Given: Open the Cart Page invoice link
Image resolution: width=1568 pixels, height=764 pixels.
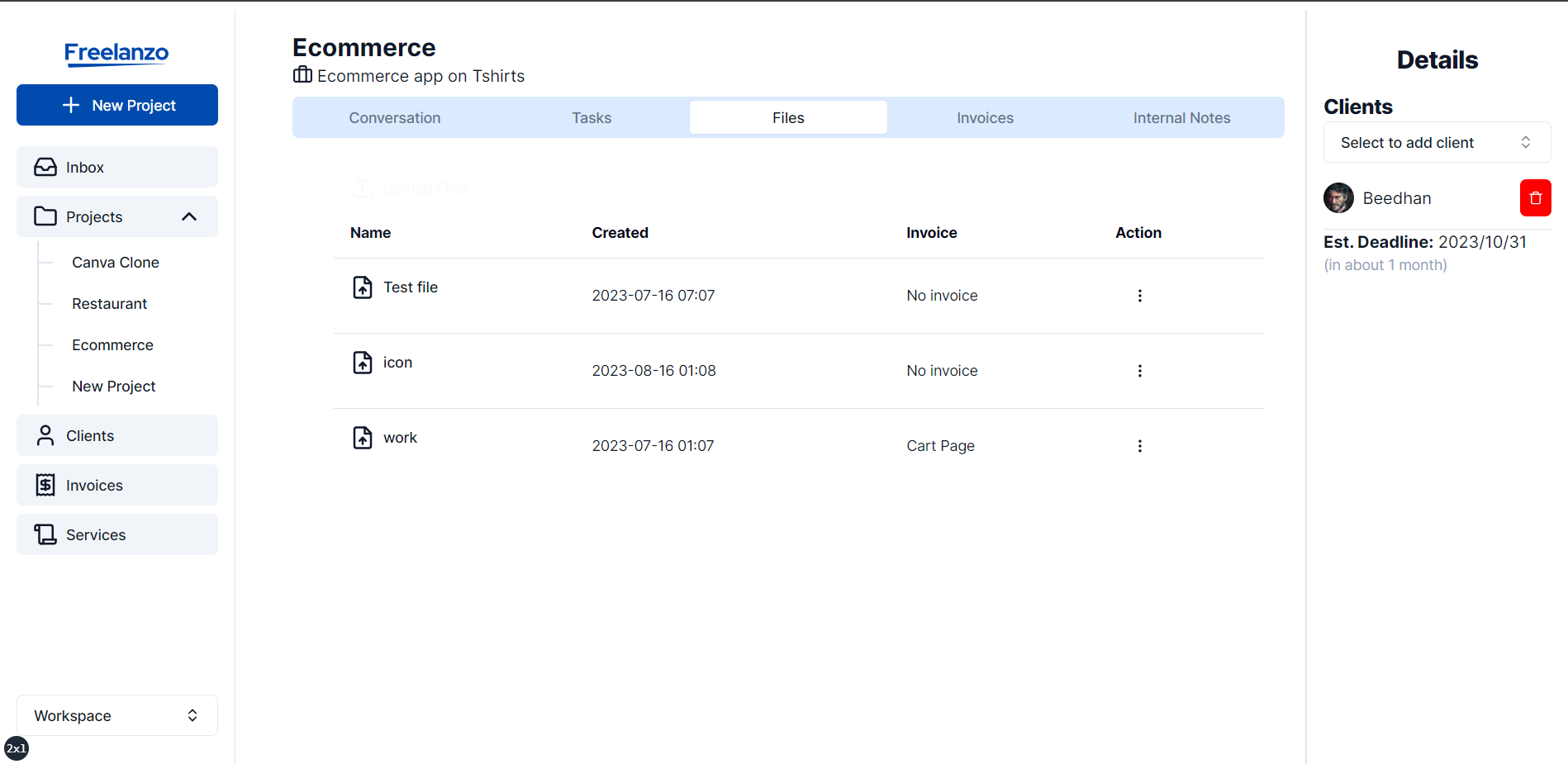Looking at the screenshot, I should [940, 446].
